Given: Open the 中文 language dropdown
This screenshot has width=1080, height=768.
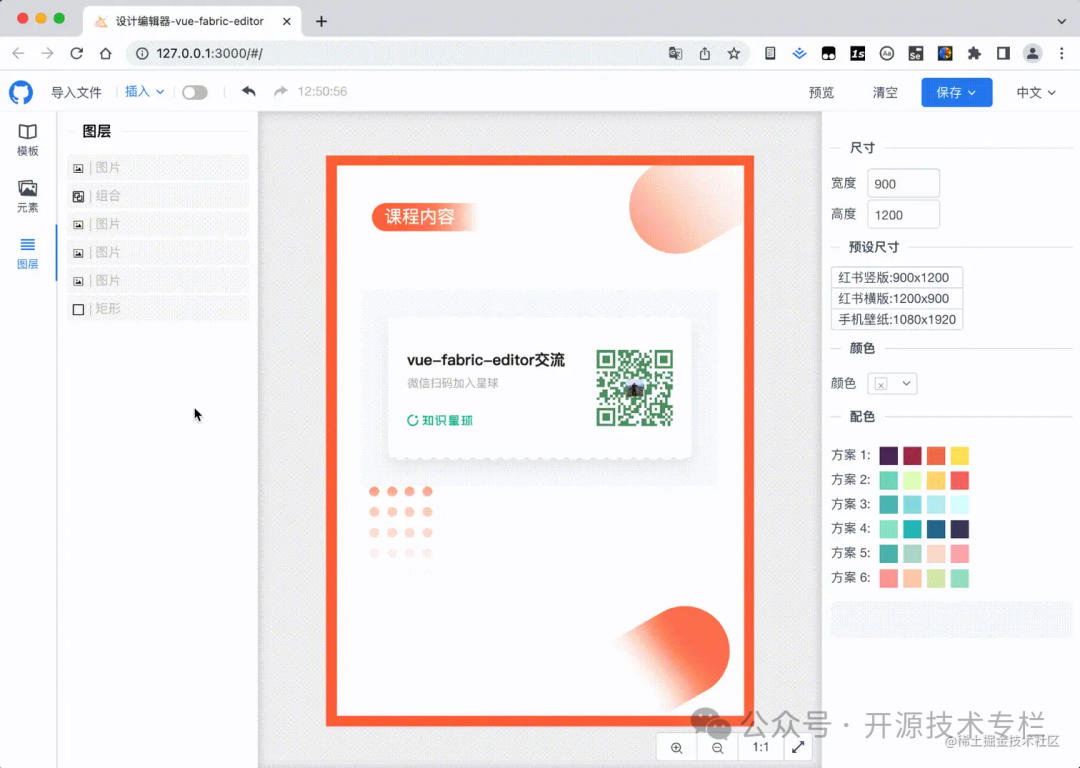Looking at the screenshot, I should [1036, 92].
